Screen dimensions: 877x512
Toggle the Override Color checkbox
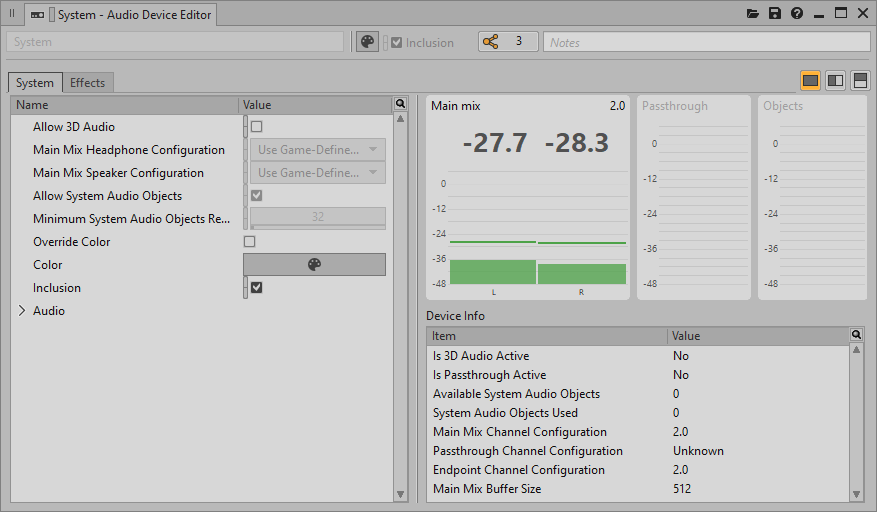point(250,242)
